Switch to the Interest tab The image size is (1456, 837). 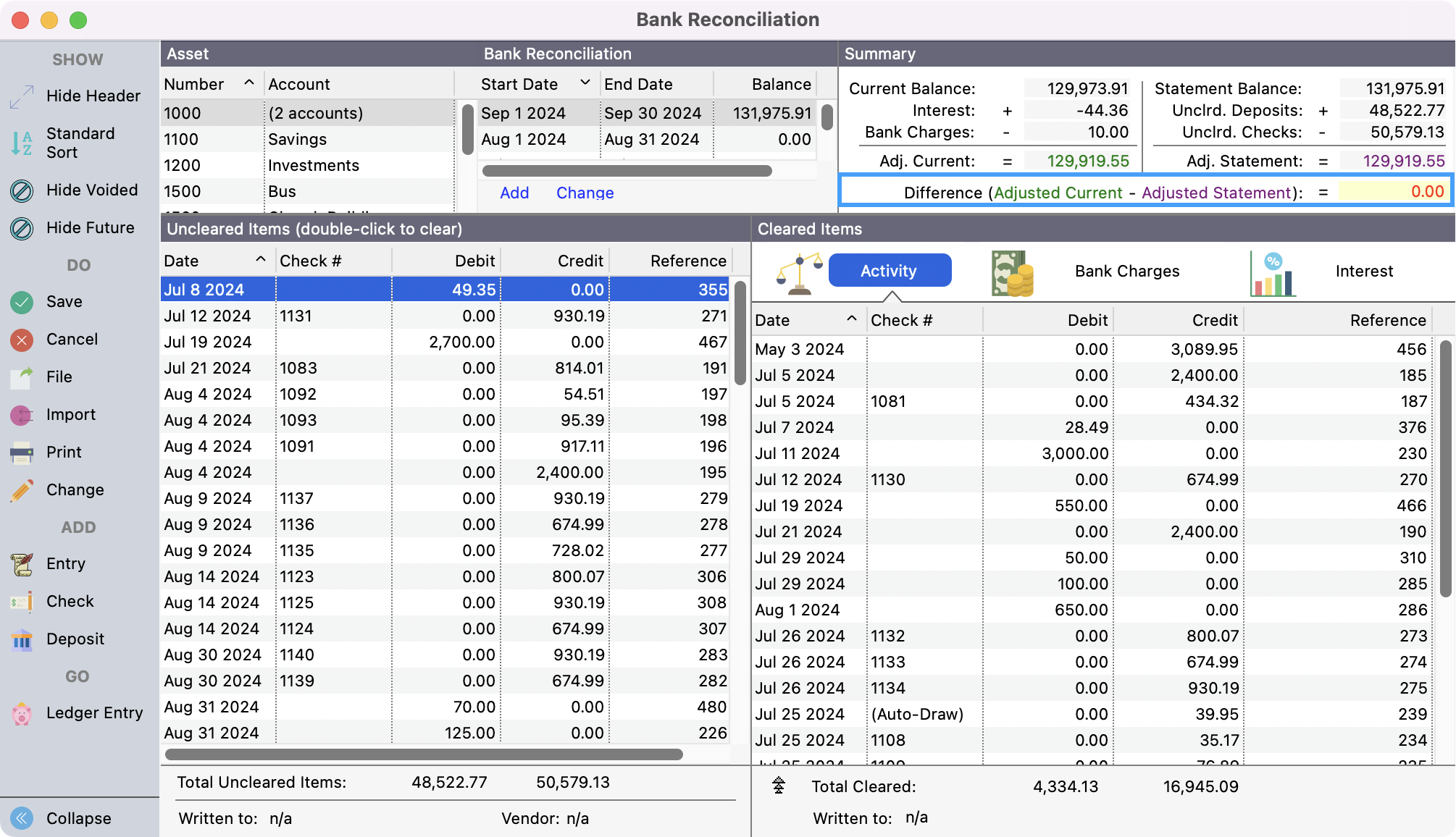[x=1363, y=272]
